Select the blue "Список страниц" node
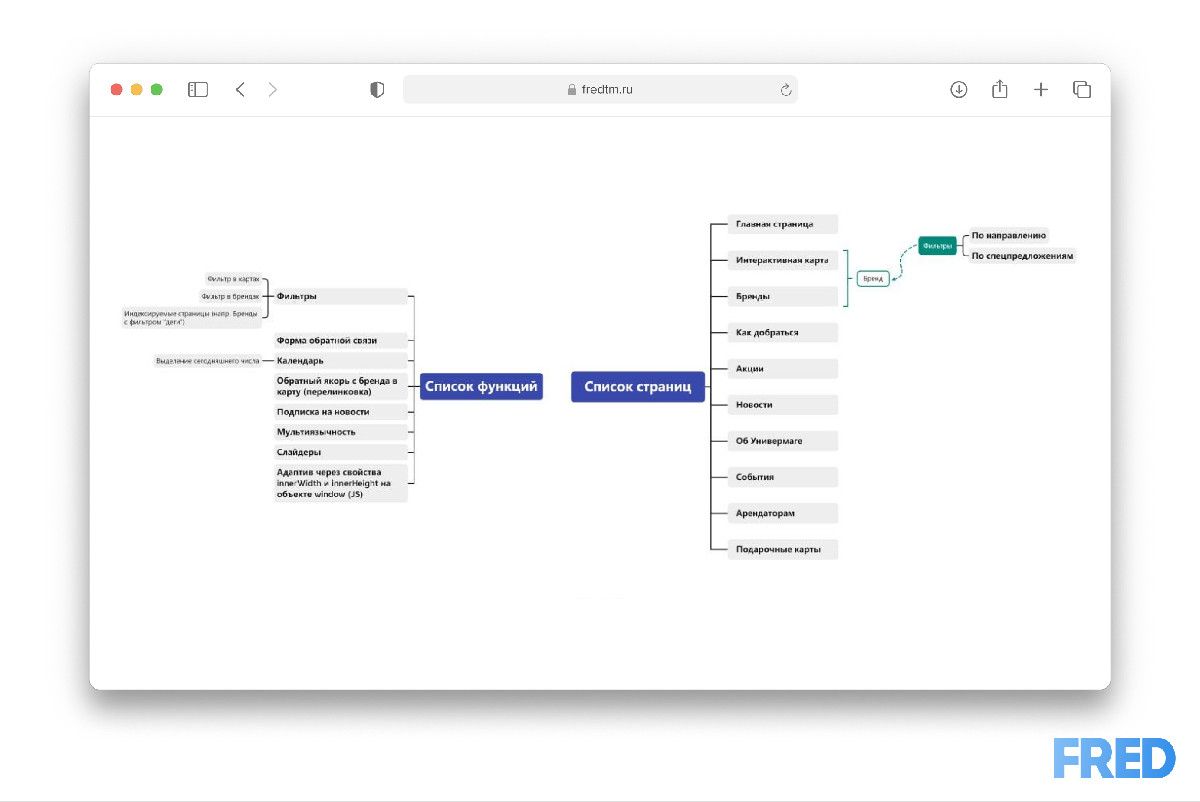Image resolution: width=1200 pixels, height=802 pixels. coord(638,387)
